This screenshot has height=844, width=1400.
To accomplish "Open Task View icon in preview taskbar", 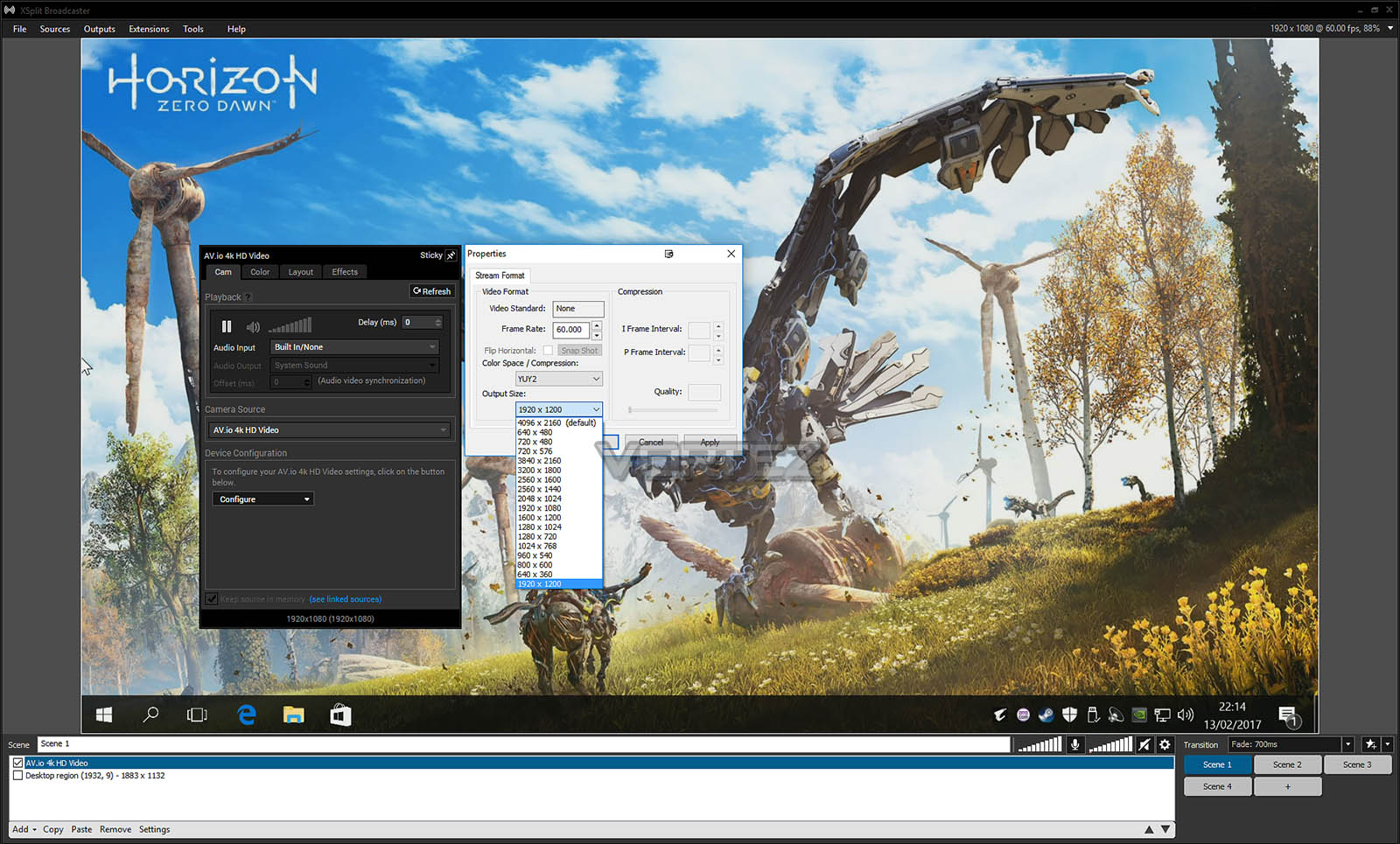I will click(x=197, y=715).
